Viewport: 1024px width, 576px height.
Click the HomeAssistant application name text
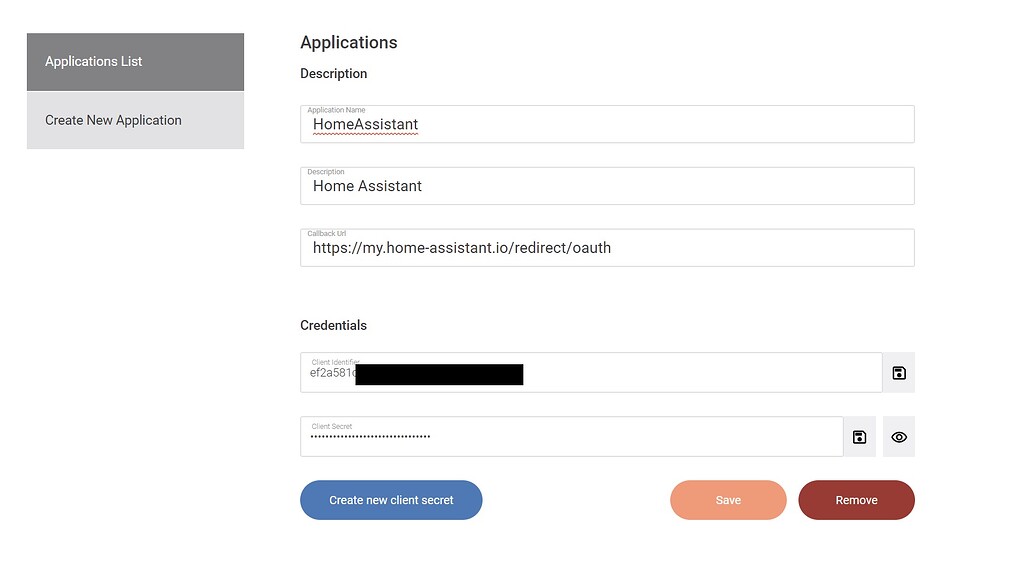365,124
